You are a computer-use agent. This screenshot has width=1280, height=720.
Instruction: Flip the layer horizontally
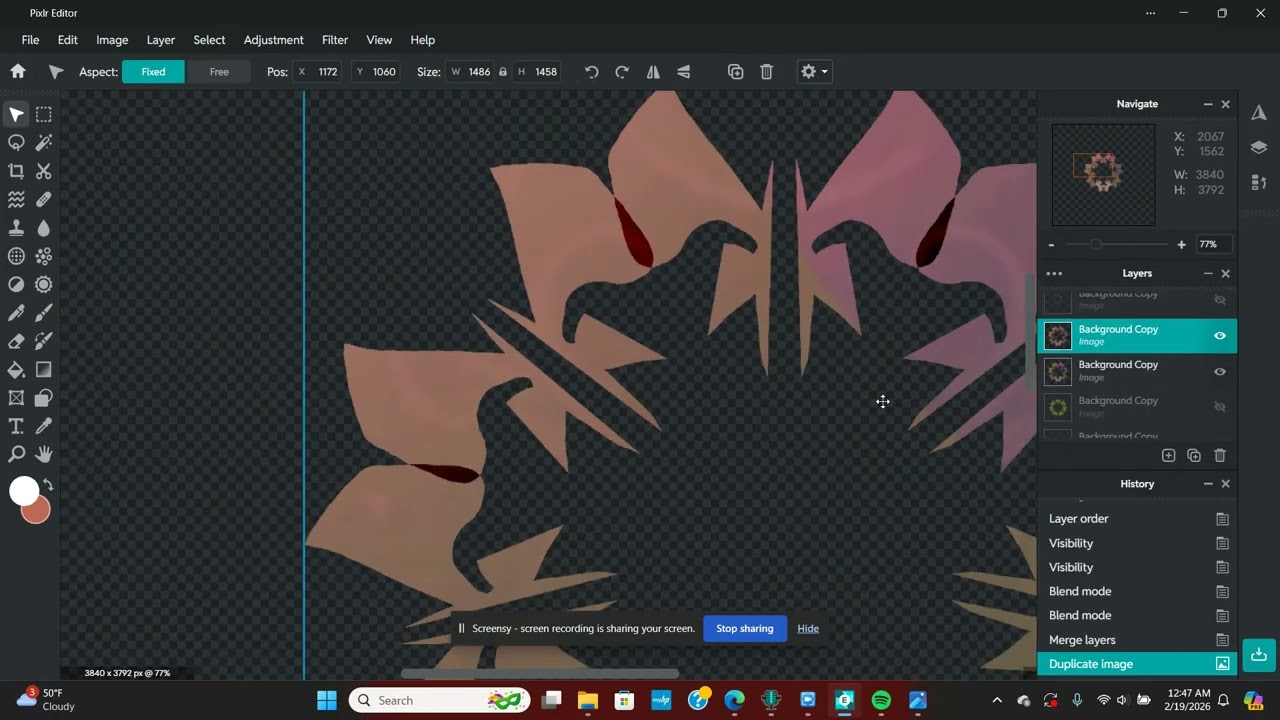653,72
